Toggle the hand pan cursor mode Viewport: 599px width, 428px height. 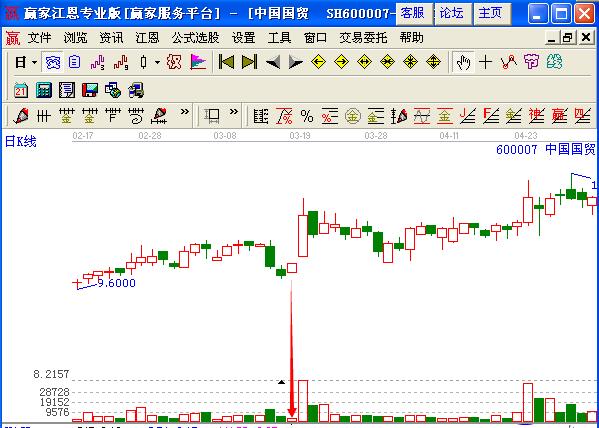[463, 62]
